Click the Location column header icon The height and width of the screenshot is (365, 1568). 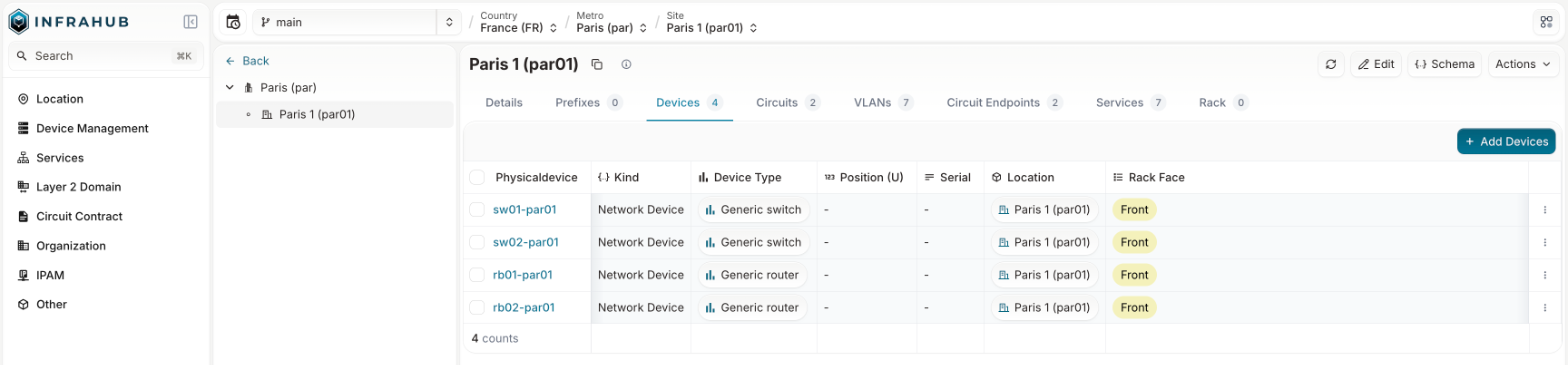tap(997, 177)
